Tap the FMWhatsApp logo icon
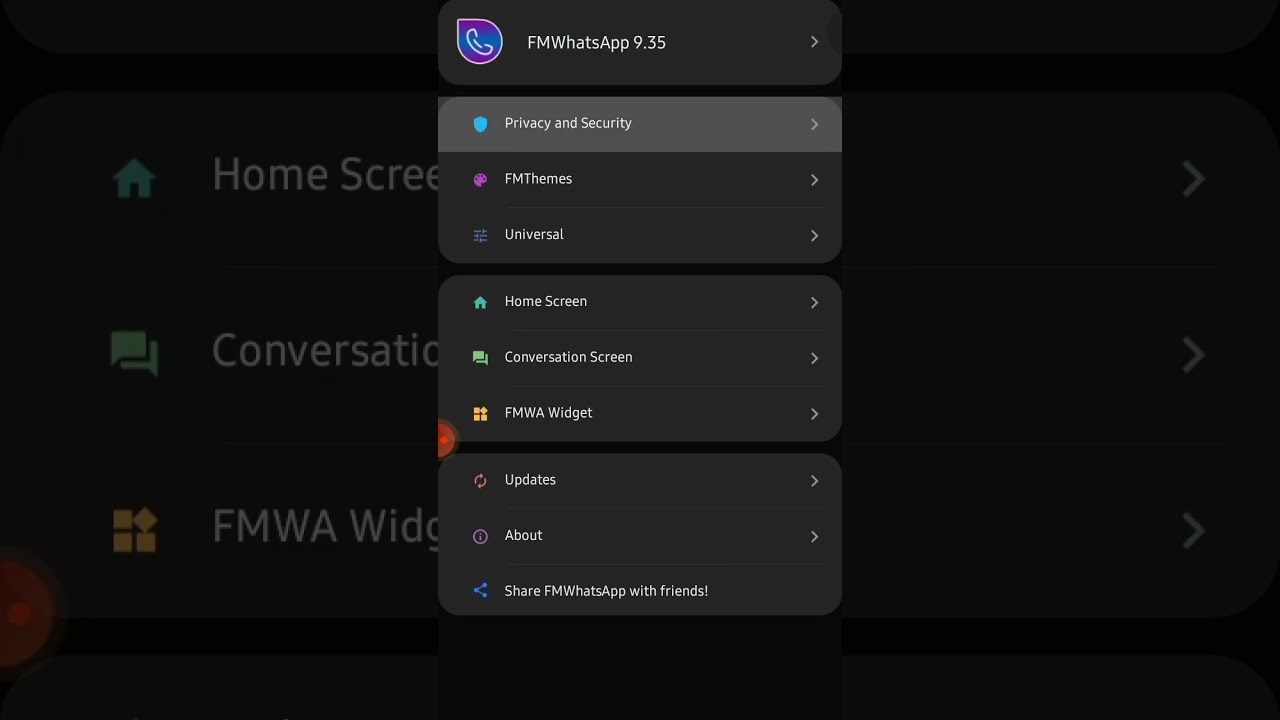 479,42
